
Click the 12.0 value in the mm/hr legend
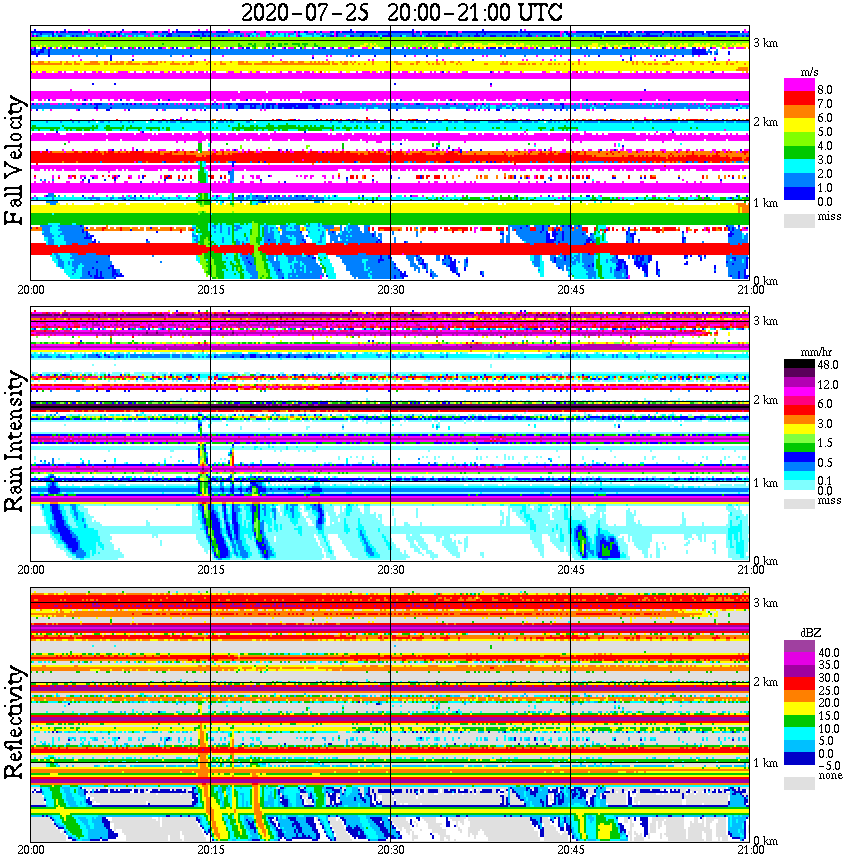[828, 384]
